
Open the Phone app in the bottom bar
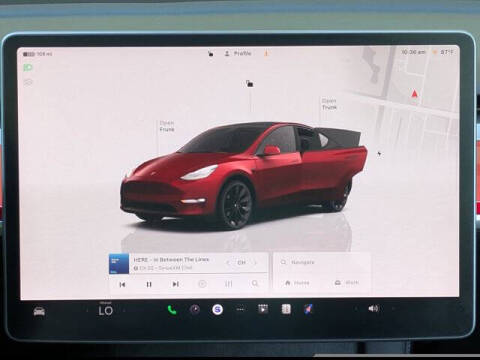pos(172,310)
